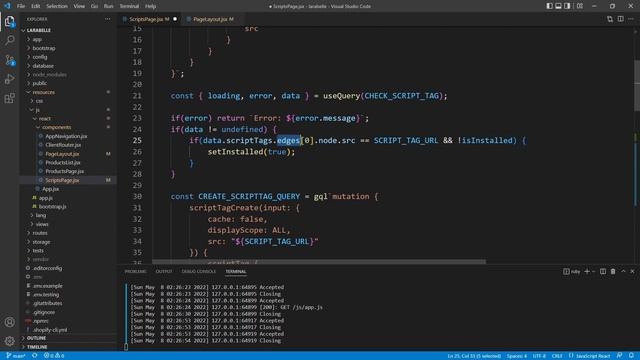
Task: Open the VS Code logo app menu
Action: tap(7, 6)
